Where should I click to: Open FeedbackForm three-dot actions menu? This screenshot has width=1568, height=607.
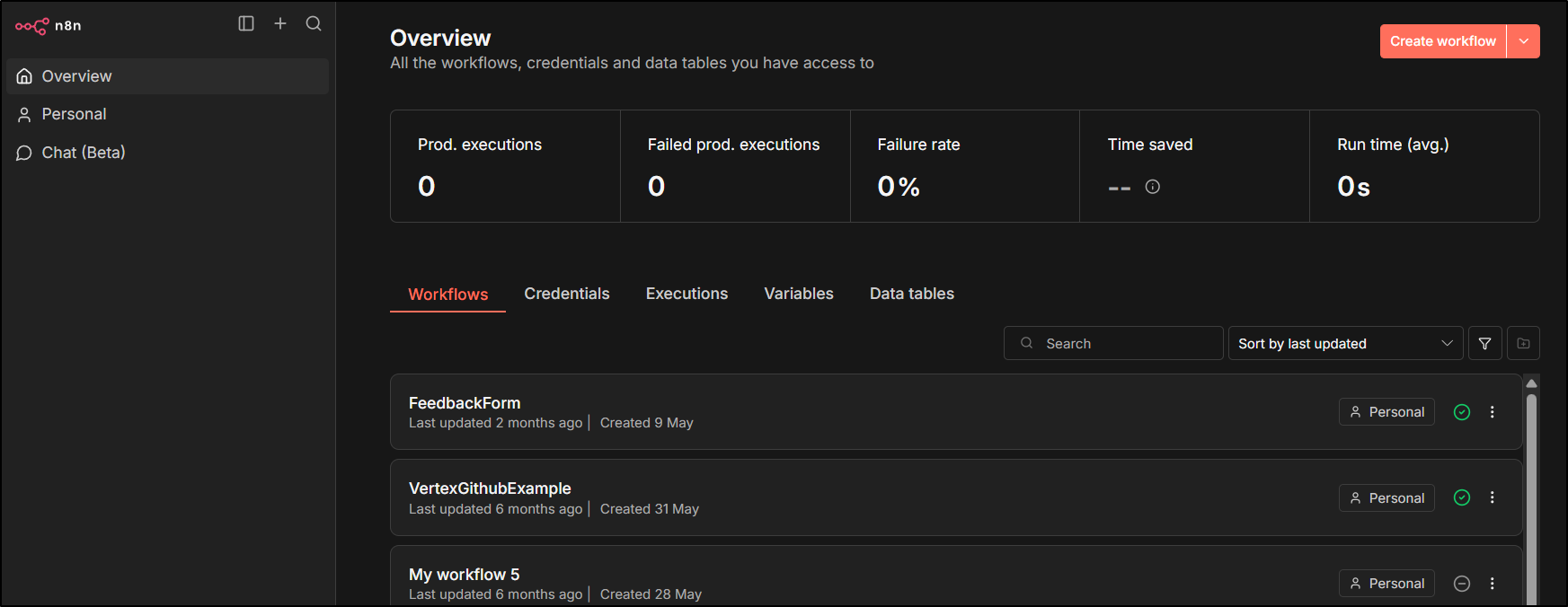pyautogui.click(x=1492, y=412)
